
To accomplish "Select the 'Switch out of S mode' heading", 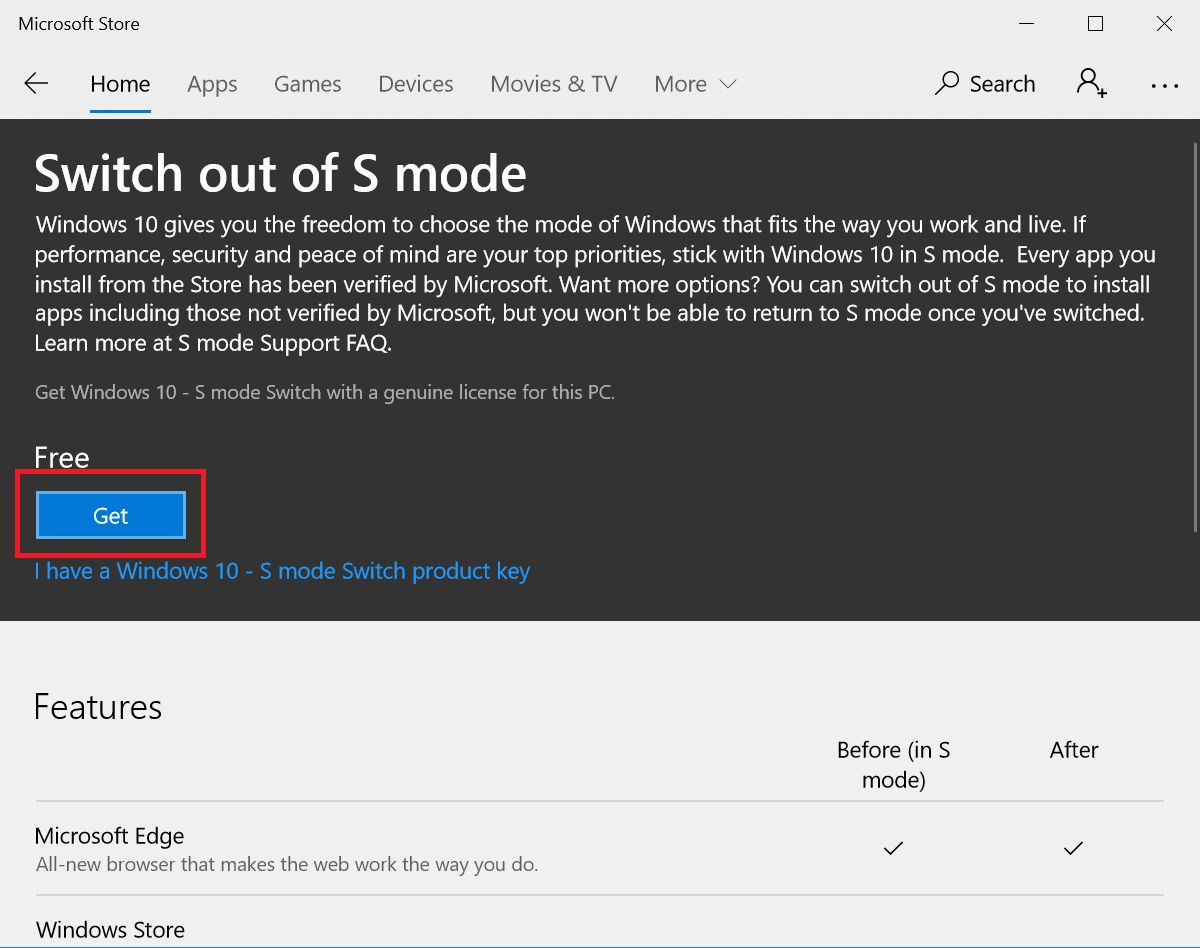I will click(281, 174).
